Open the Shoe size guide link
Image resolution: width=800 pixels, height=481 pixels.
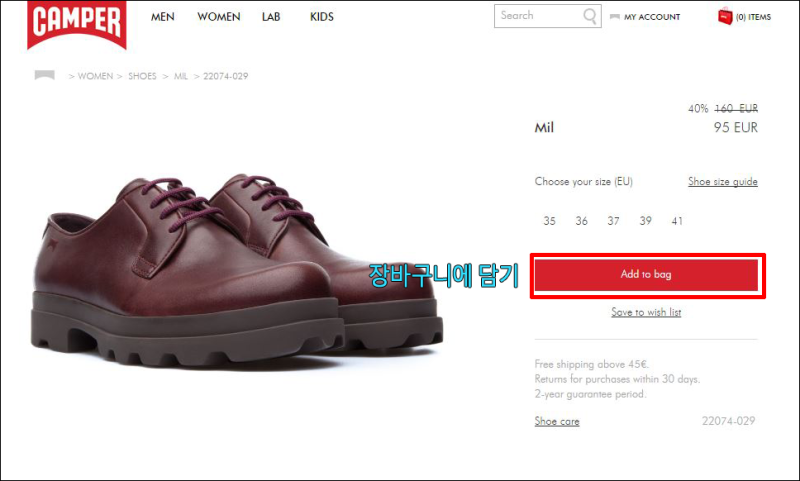click(x=722, y=182)
